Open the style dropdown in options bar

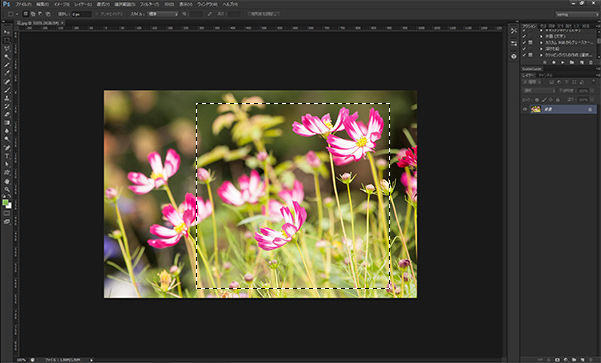tap(163, 14)
